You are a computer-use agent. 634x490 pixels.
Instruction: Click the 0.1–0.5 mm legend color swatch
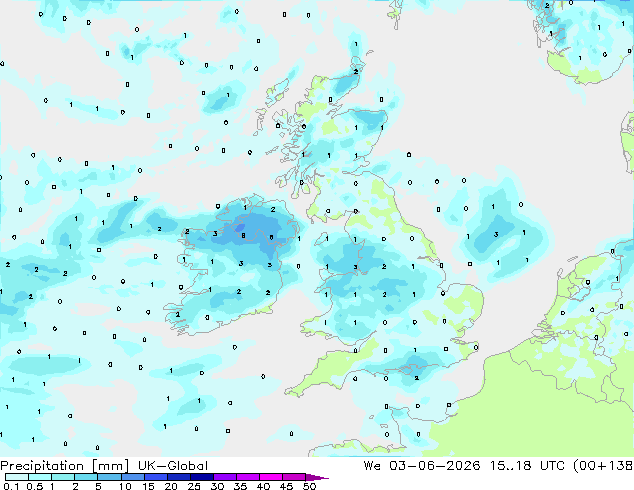pyautogui.click(x=17, y=477)
